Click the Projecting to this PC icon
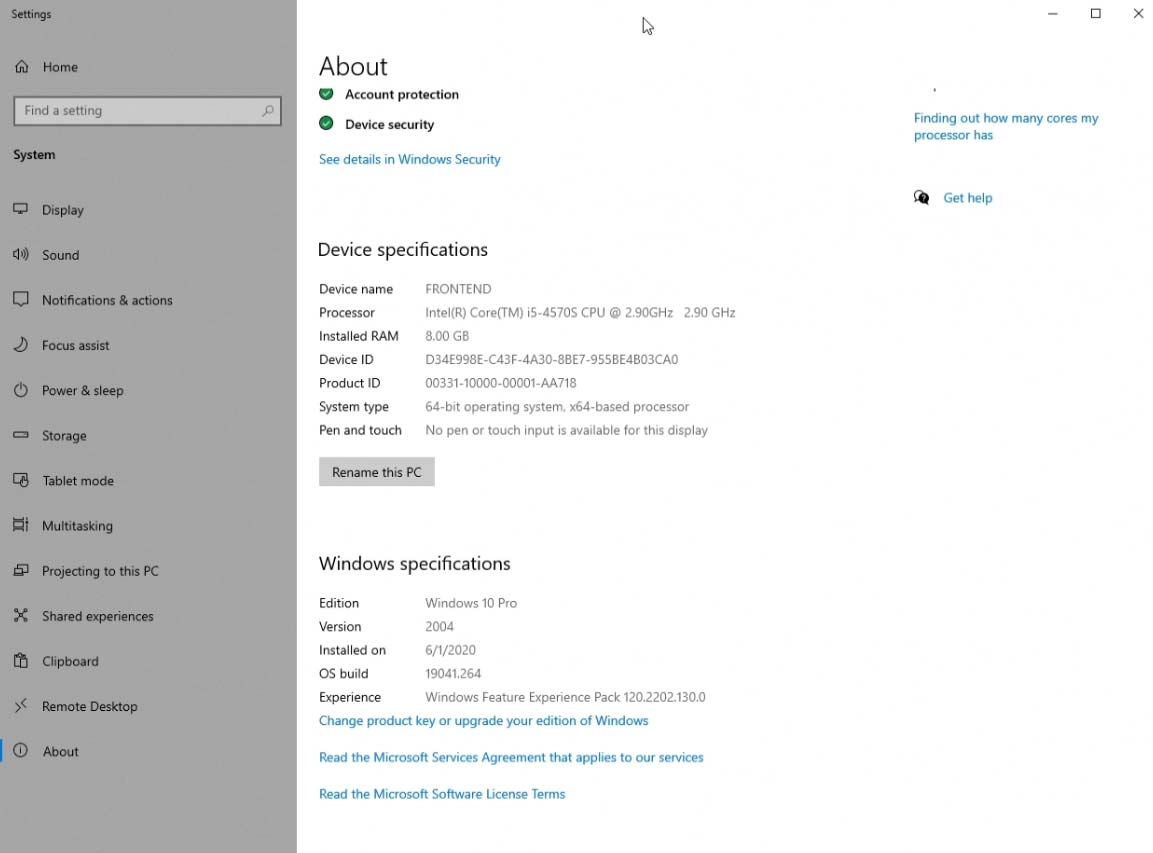The height and width of the screenshot is (853, 1153). click(x=21, y=570)
